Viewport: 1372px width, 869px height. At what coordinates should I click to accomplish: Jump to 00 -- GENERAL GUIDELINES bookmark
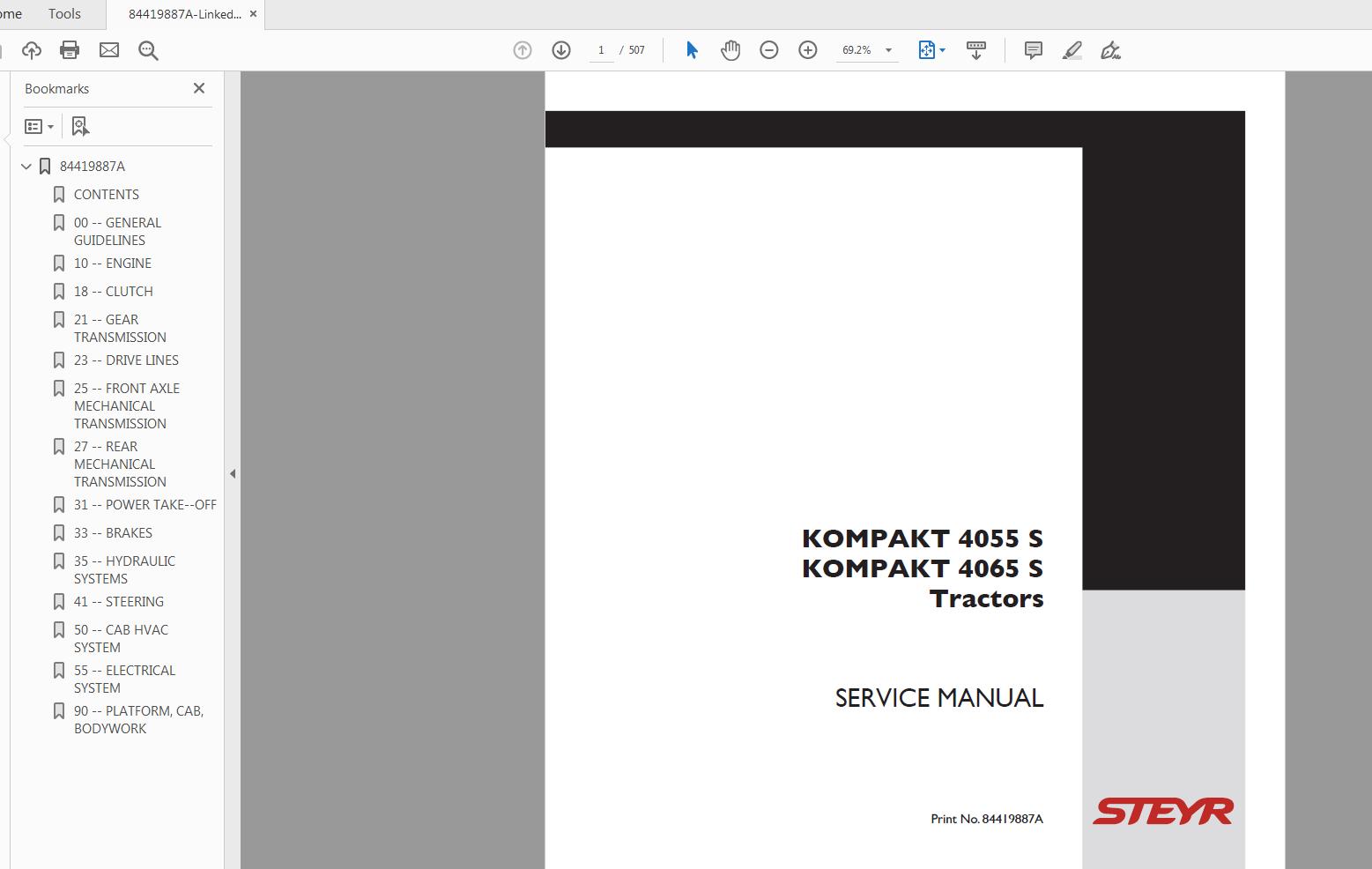[118, 232]
